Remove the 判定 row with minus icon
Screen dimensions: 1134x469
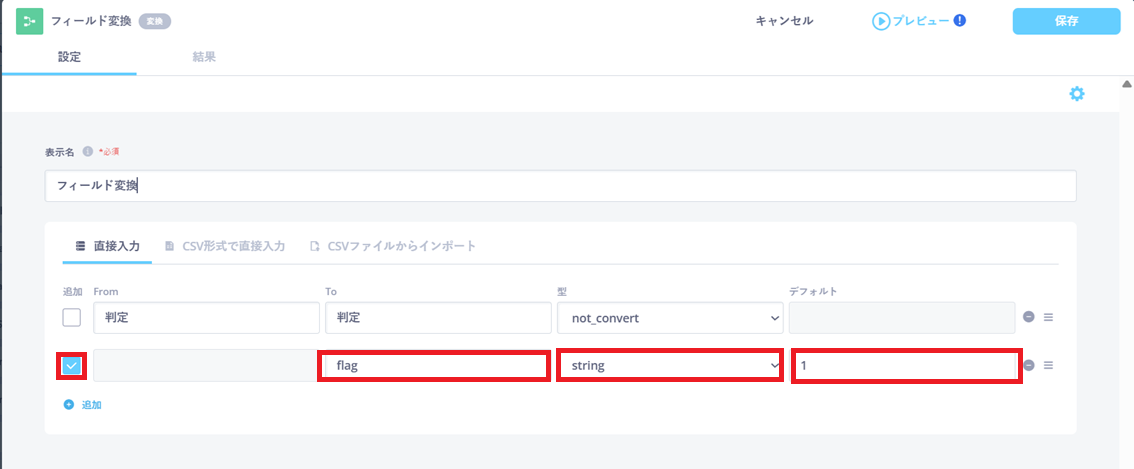pyautogui.click(x=1028, y=318)
